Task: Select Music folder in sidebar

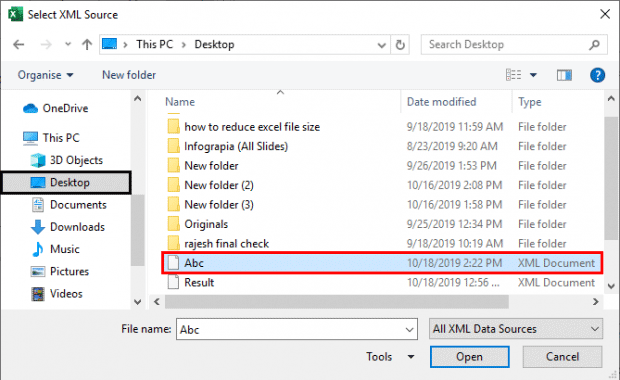Action: pos(55,249)
